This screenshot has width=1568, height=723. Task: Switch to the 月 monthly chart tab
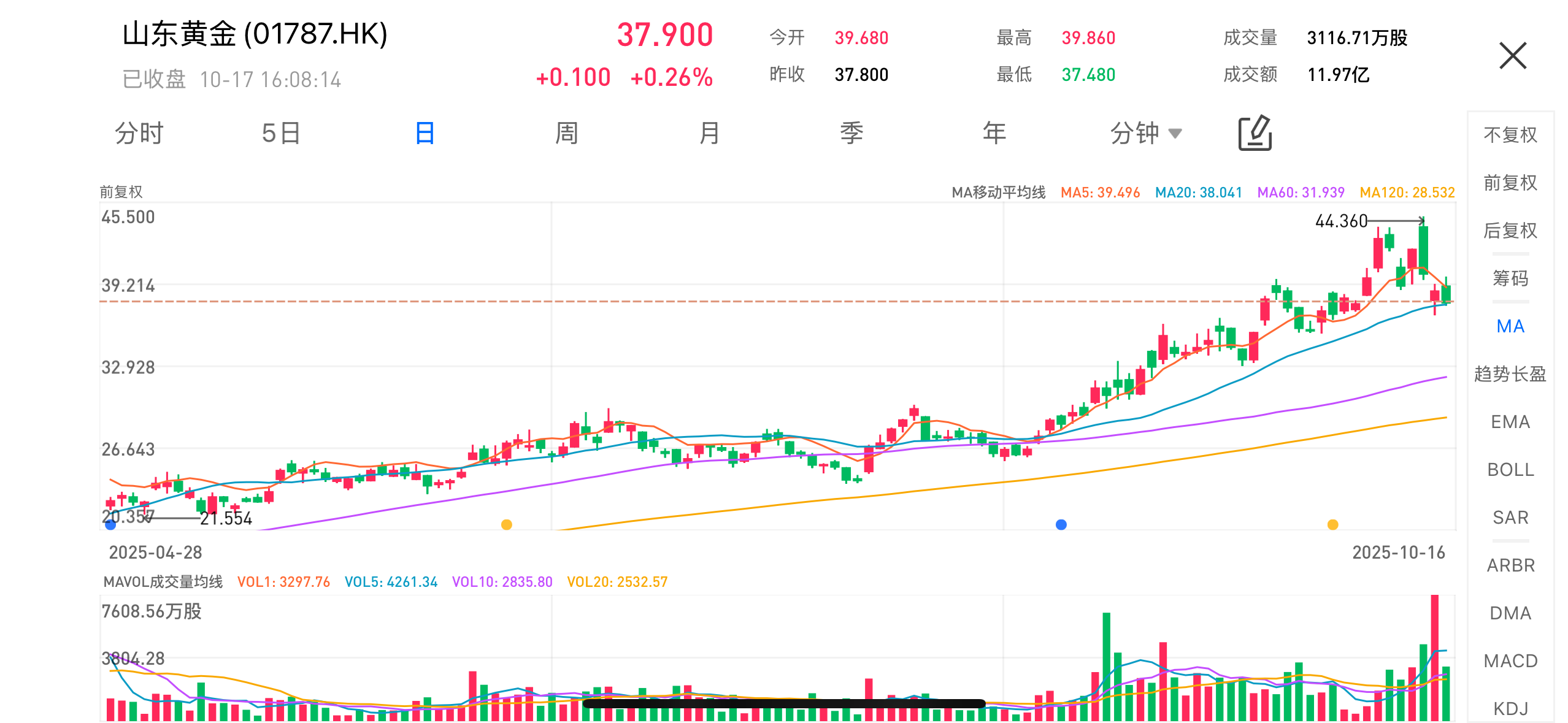tap(709, 133)
